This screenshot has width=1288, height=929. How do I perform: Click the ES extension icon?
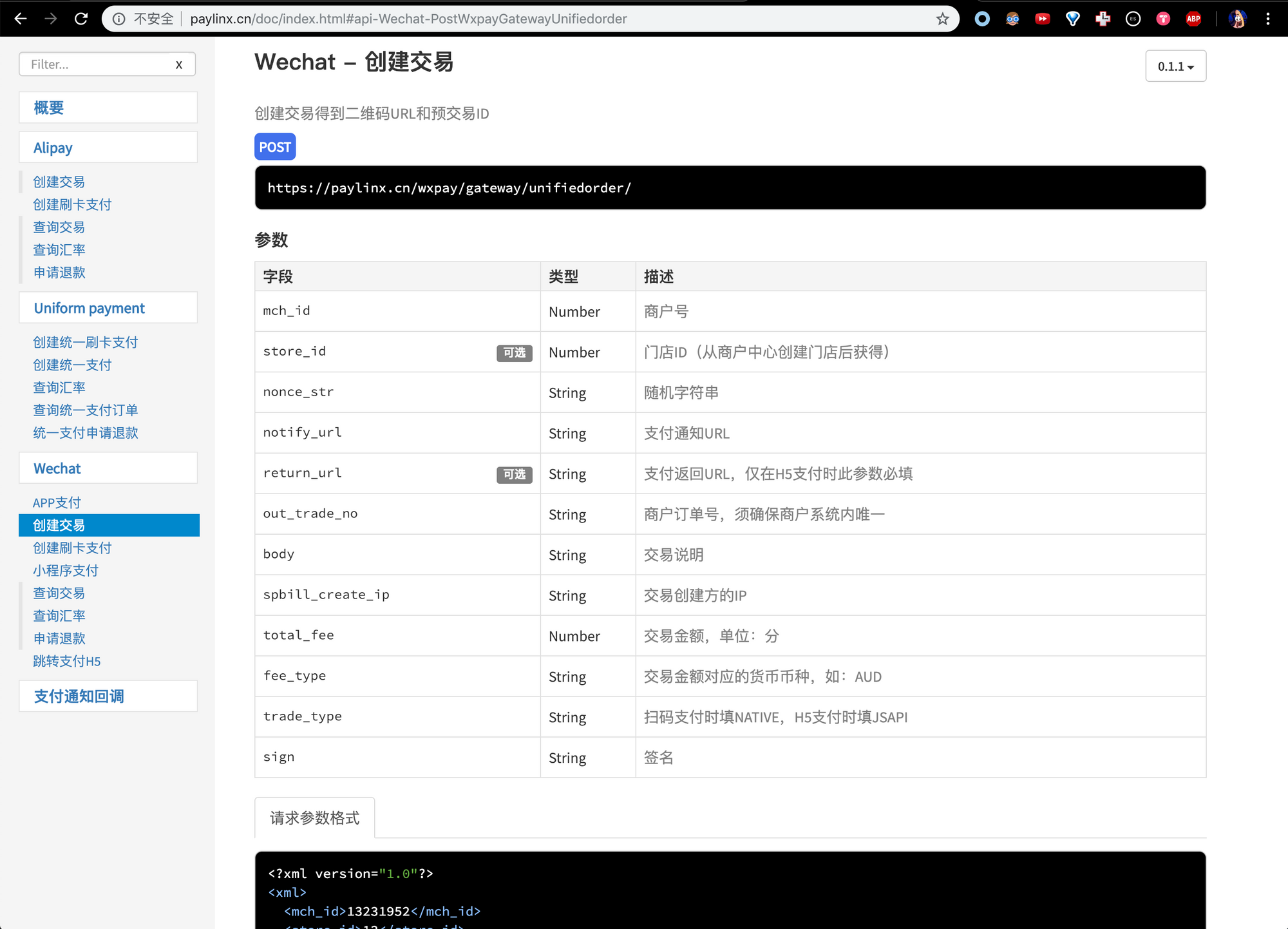coord(1133,19)
